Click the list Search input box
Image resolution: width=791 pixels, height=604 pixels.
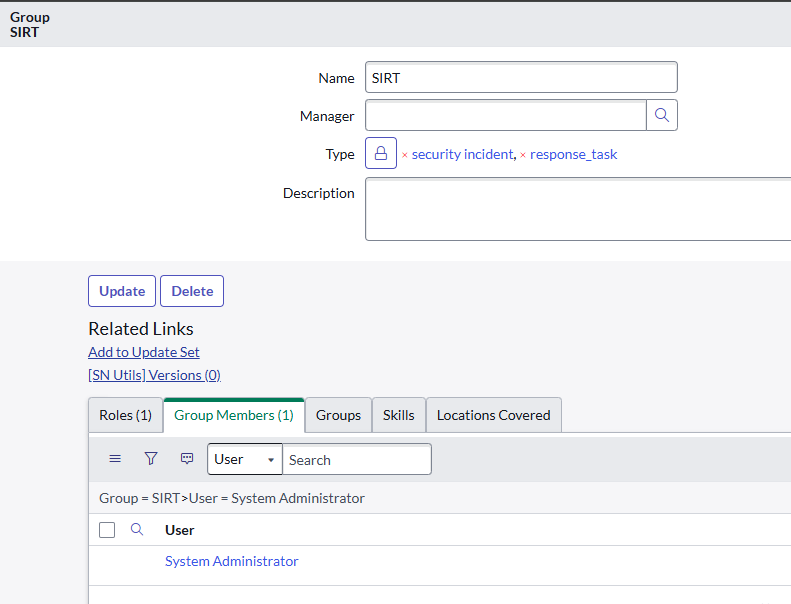coord(356,459)
